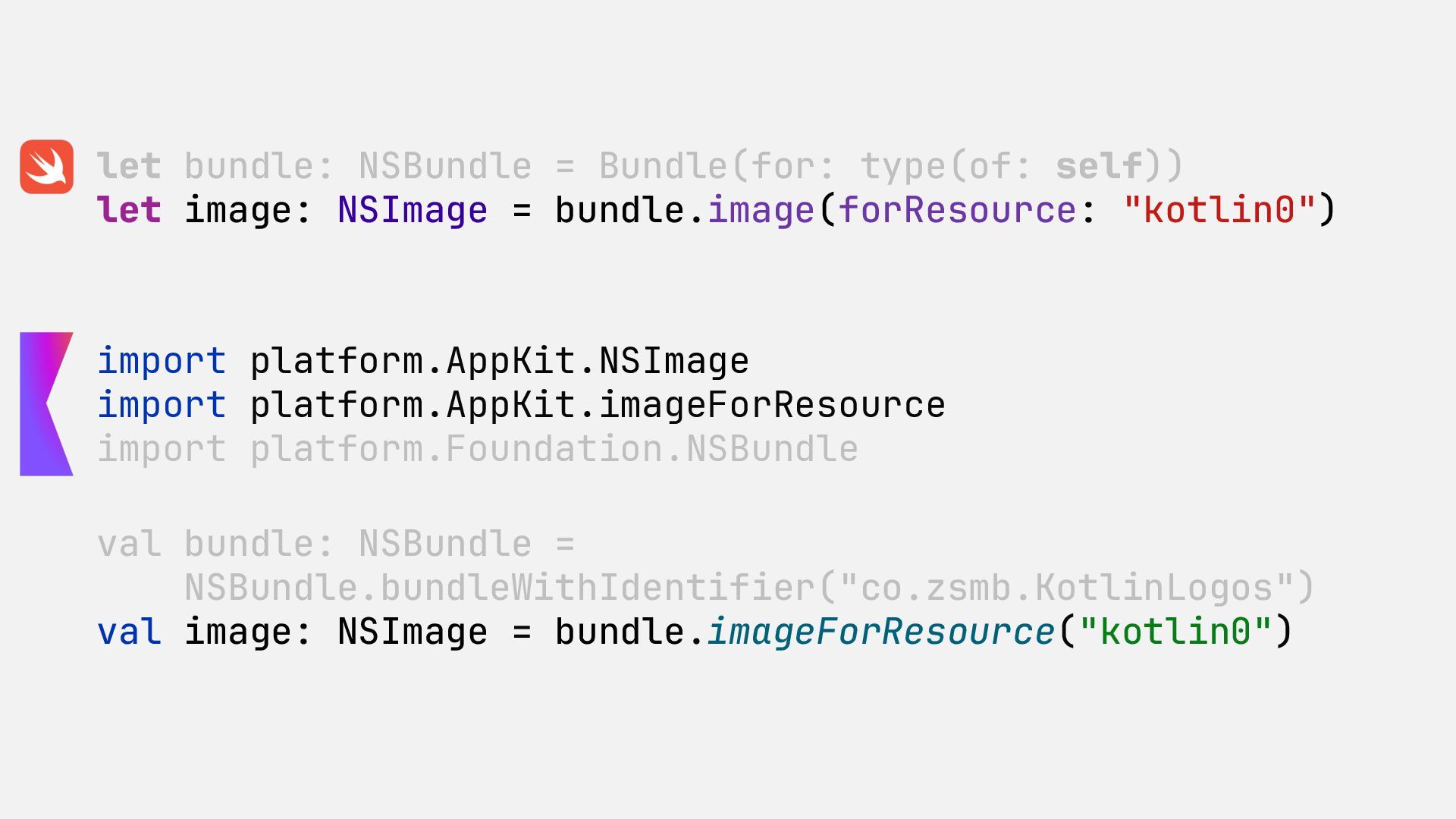Click the green "kotlin0" string in Kotlin line
Viewport: 1456px width, 819px height.
tap(1175, 632)
